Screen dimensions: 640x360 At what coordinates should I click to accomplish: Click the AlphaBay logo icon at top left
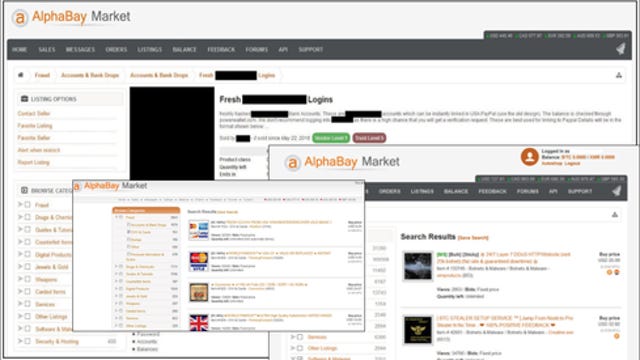pos(20,18)
